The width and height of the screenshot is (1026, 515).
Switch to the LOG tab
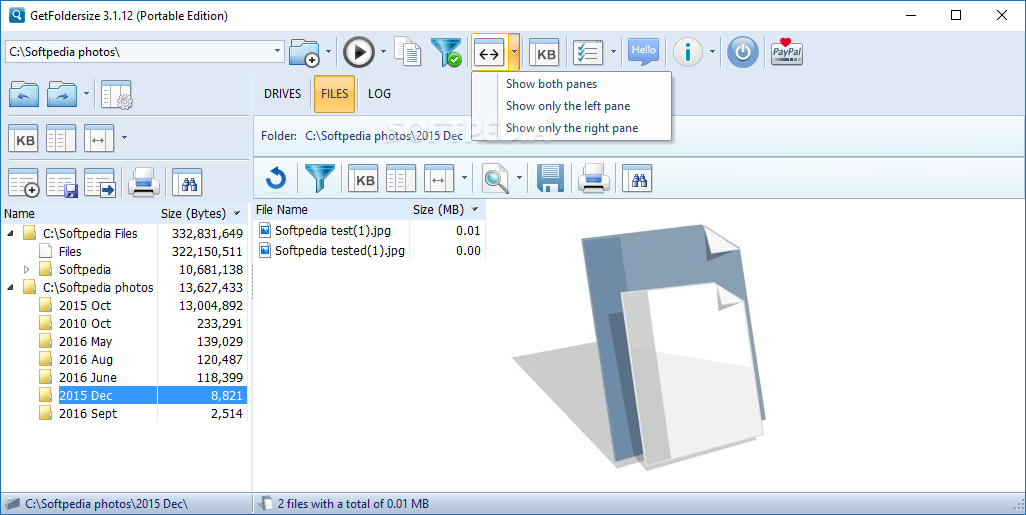380,94
